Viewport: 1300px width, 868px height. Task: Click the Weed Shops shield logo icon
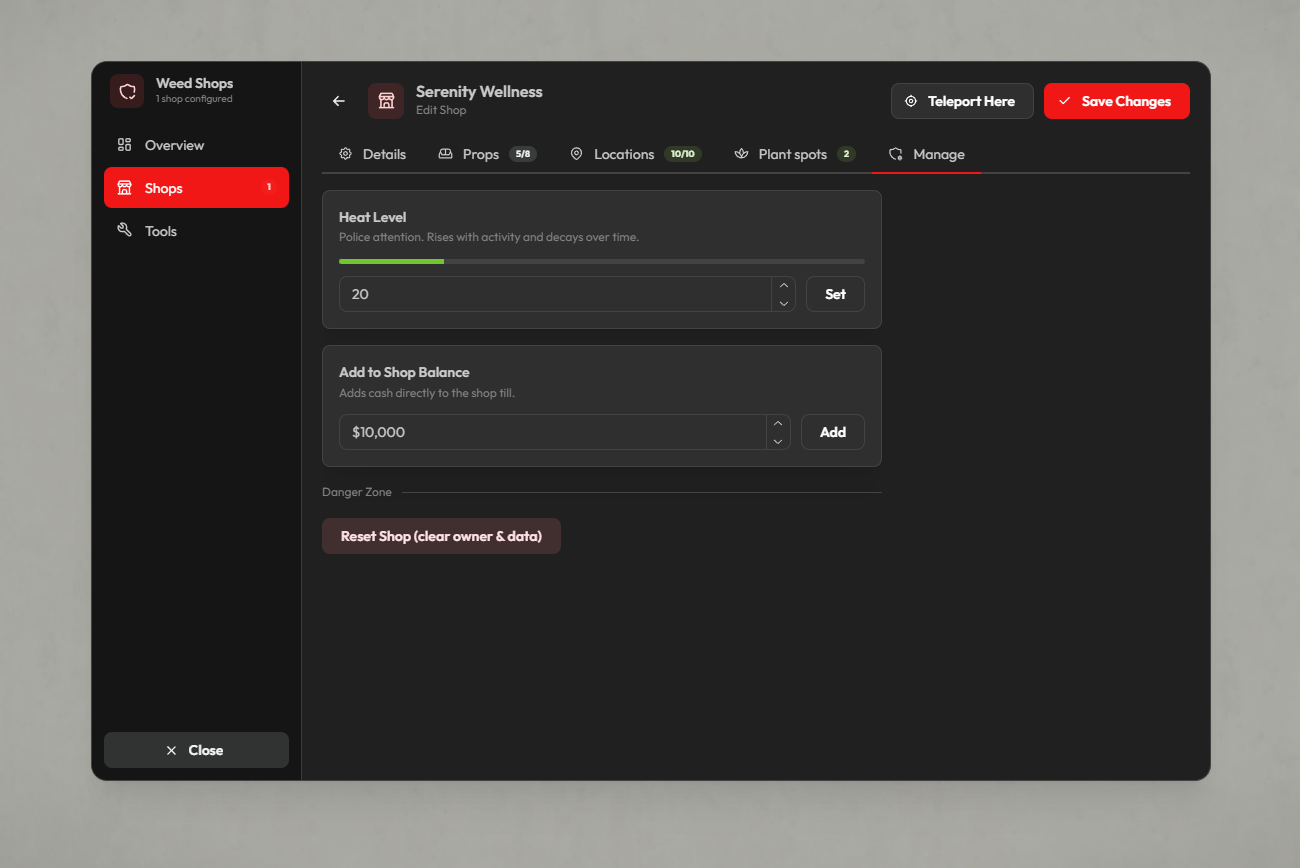click(127, 91)
